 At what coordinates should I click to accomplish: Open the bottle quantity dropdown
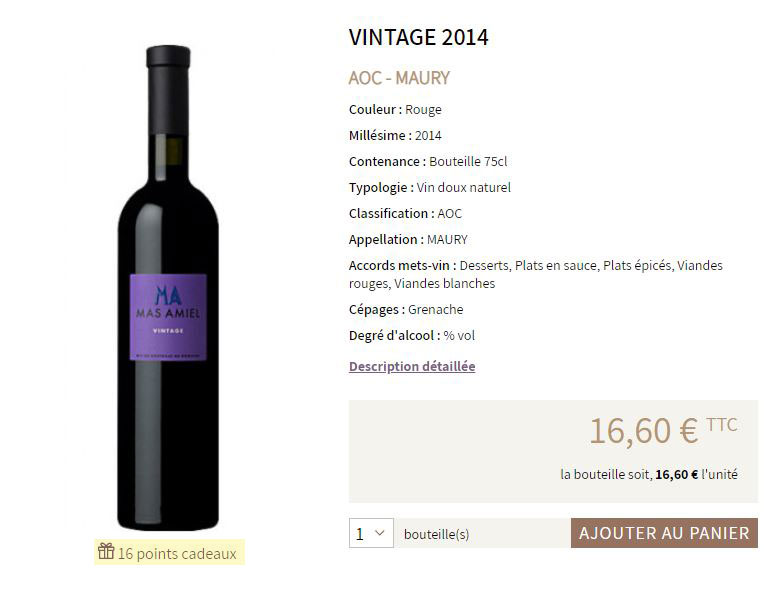pos(371,533)
